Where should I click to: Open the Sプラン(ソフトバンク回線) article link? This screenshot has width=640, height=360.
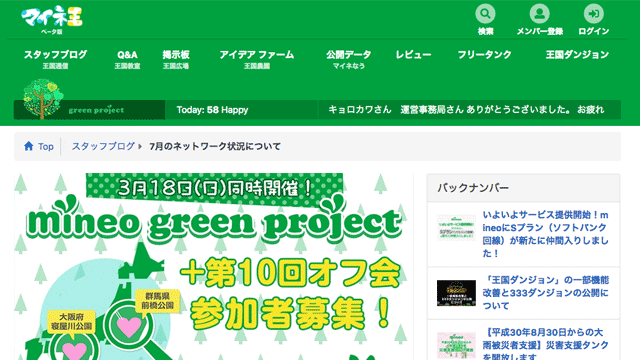545,234
